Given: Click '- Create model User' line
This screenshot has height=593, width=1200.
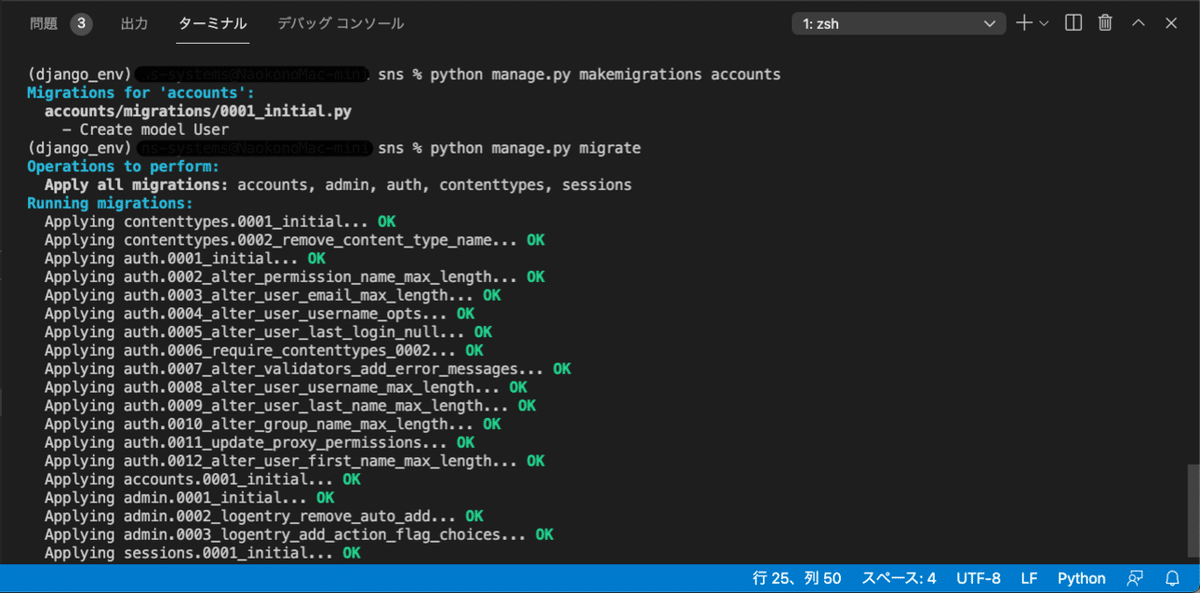Looking at the screenshot, I should (x=145, y=129).
